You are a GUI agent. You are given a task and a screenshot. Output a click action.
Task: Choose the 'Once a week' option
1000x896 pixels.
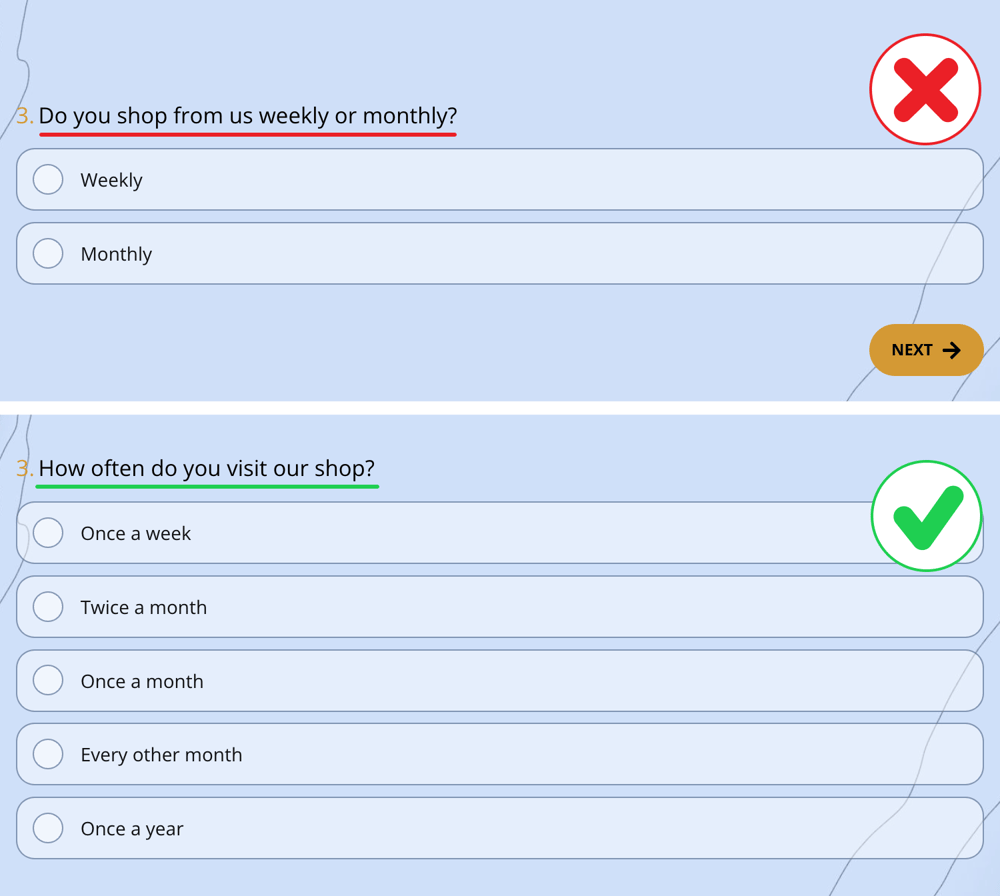(x=47, y=533)
